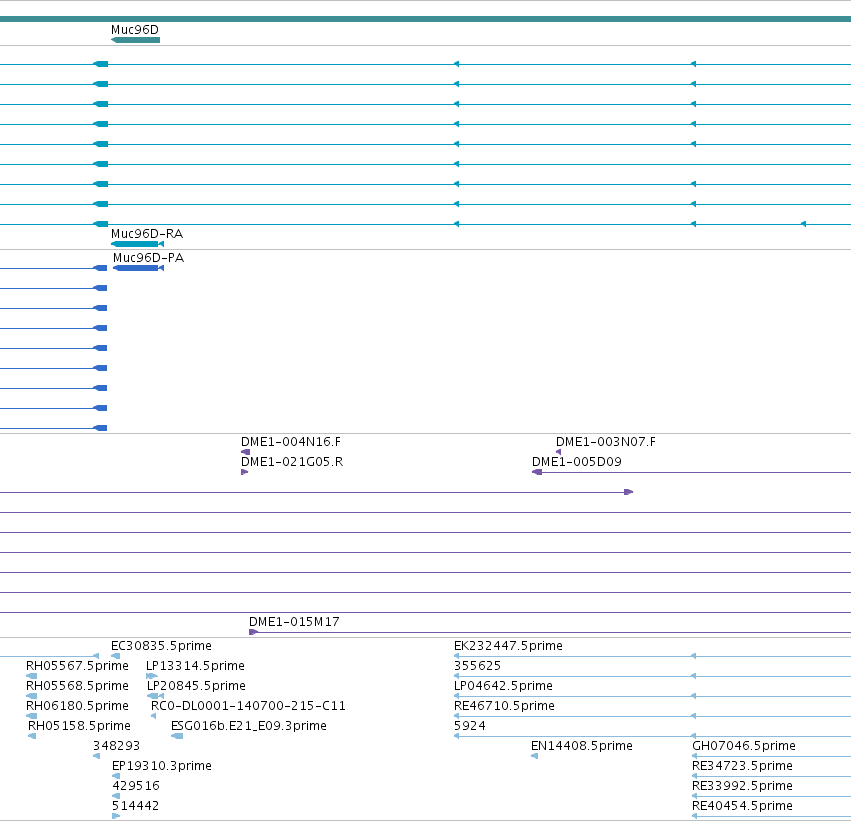The image size is (851, 821).
Task: Open the RH05568.5prime EST label
Action: pos(78,686)
